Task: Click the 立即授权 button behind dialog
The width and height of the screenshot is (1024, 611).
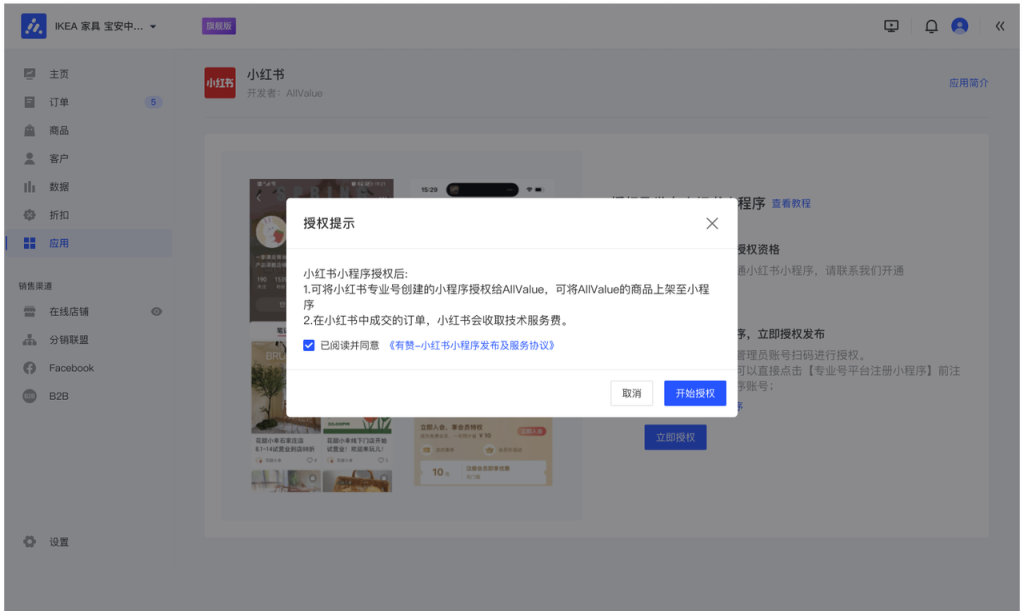Action: point(675,437)
